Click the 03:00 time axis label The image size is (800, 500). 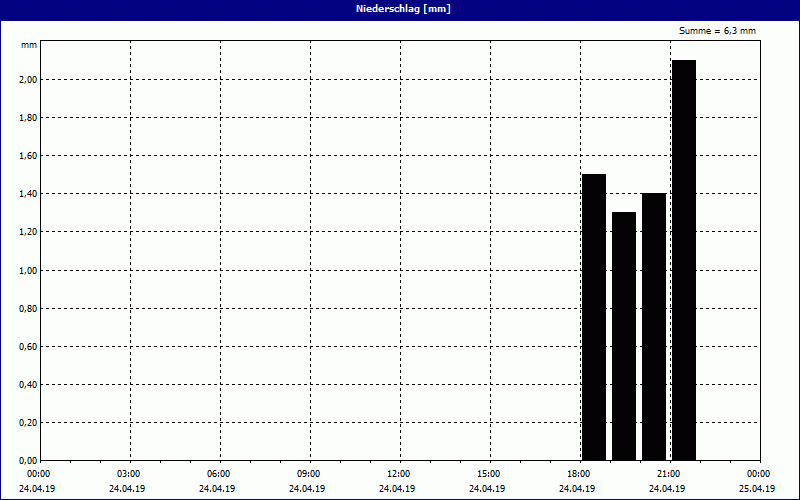(x=129, y=474)
